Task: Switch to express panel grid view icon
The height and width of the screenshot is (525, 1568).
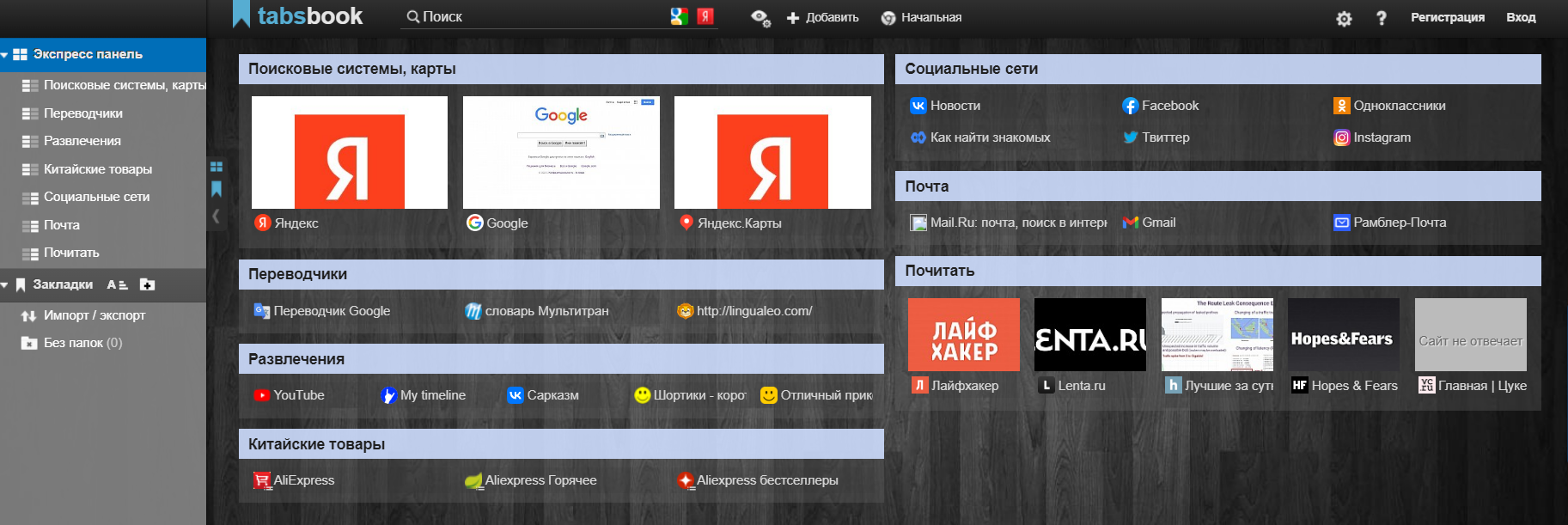Action: 217,166
